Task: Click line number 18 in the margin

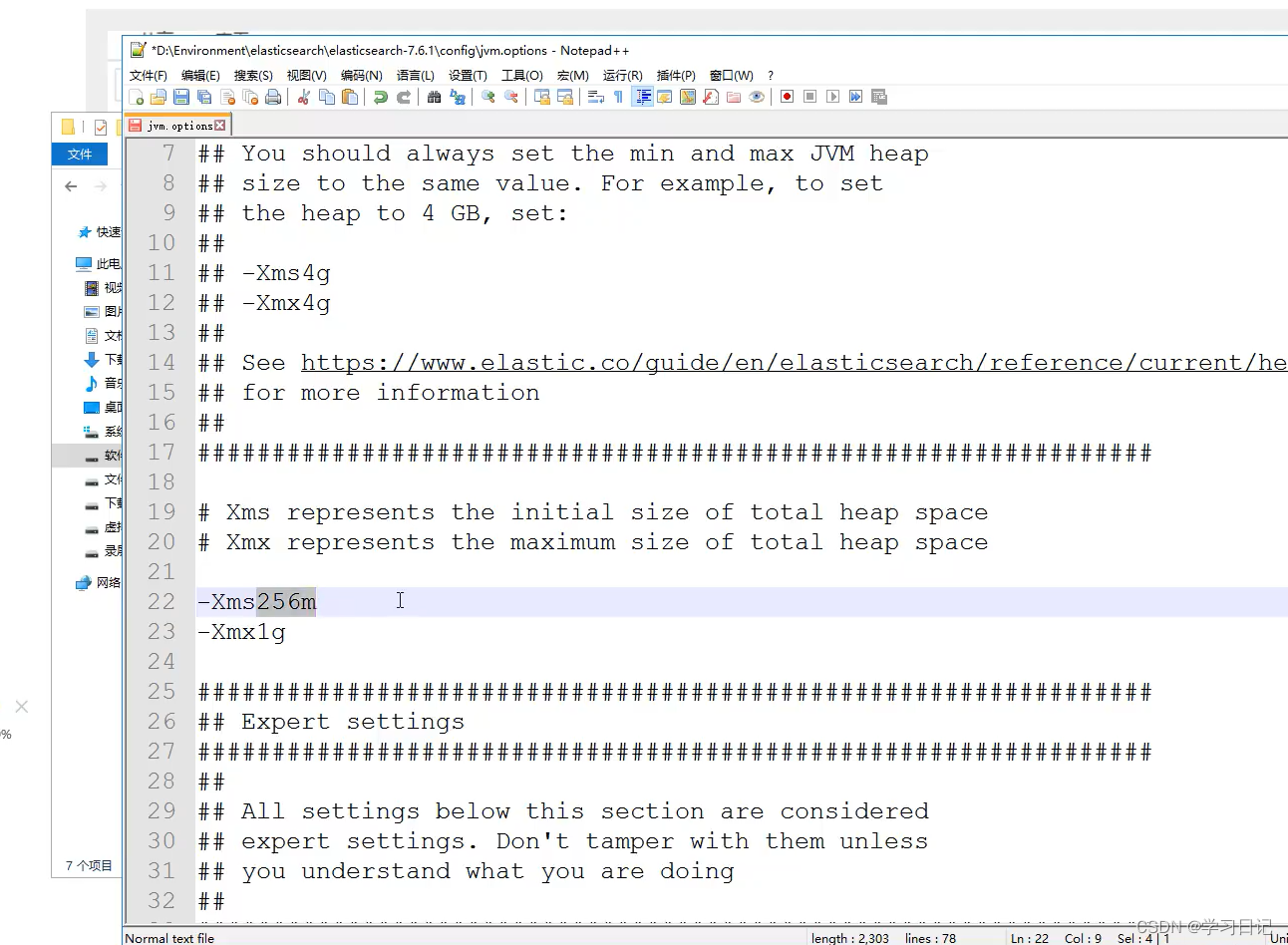Action: (x=161, y=482)
